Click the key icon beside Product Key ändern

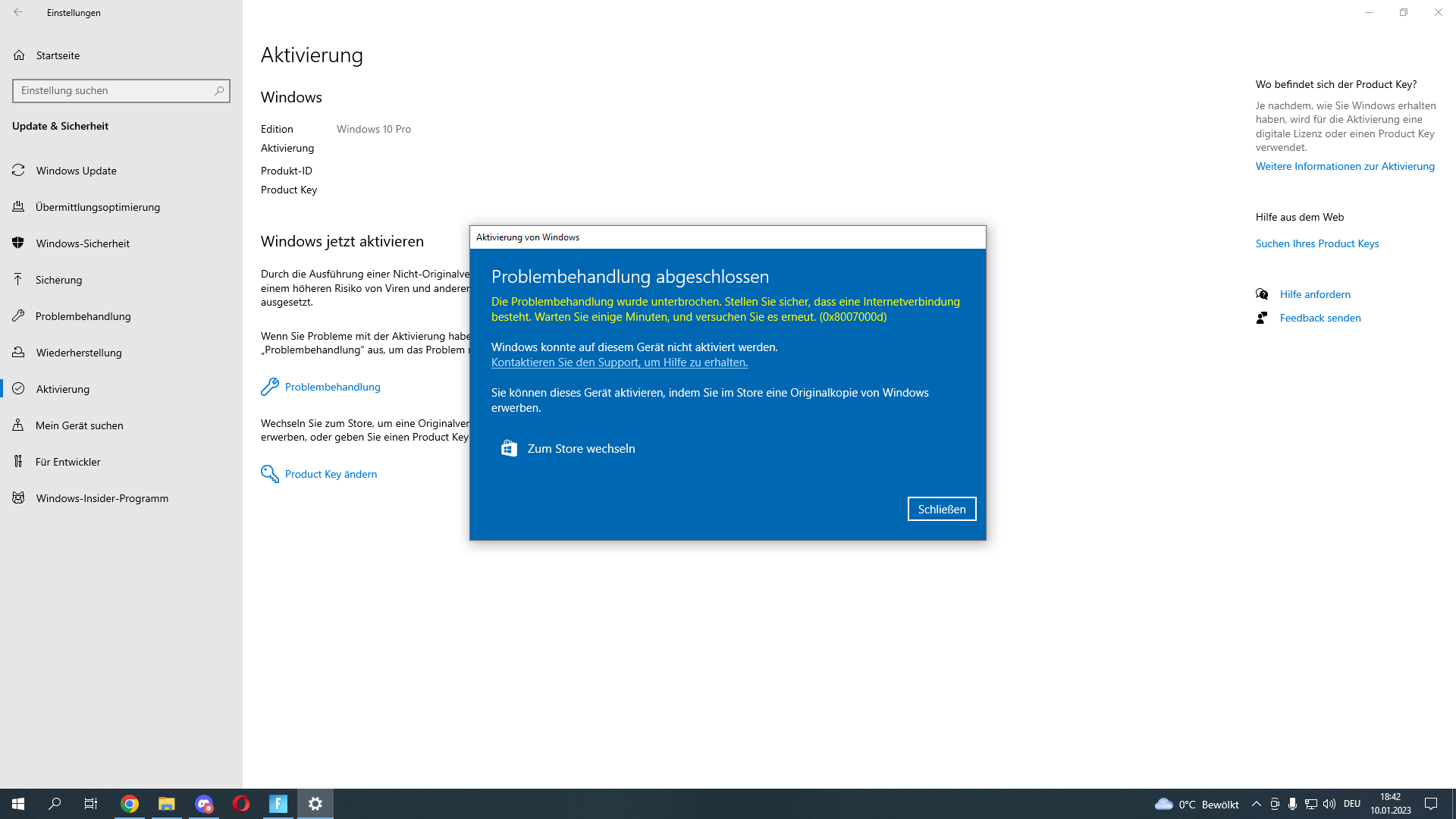(270, 474)
